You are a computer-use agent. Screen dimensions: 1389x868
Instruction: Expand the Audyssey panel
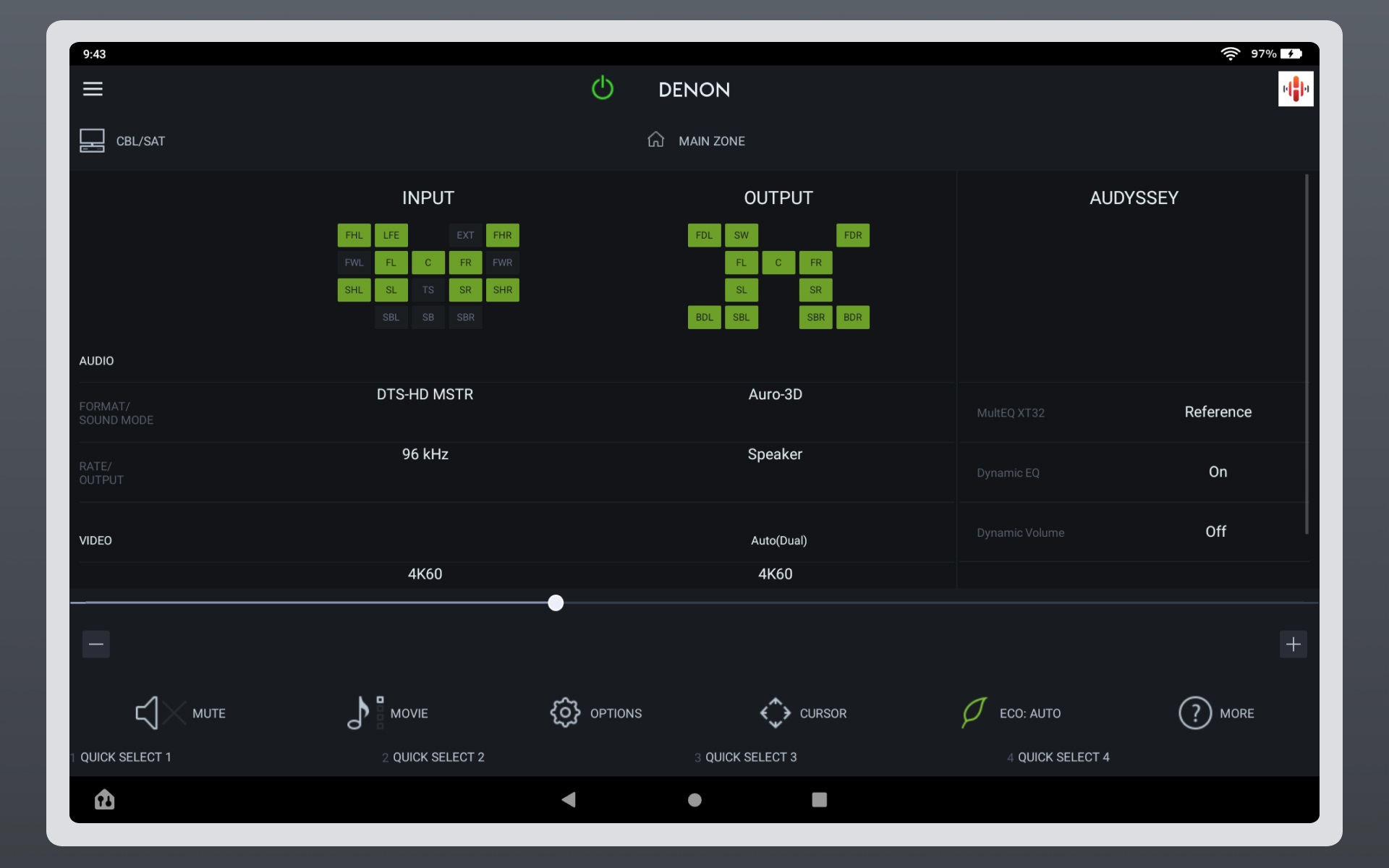(x=1133, y=197)
